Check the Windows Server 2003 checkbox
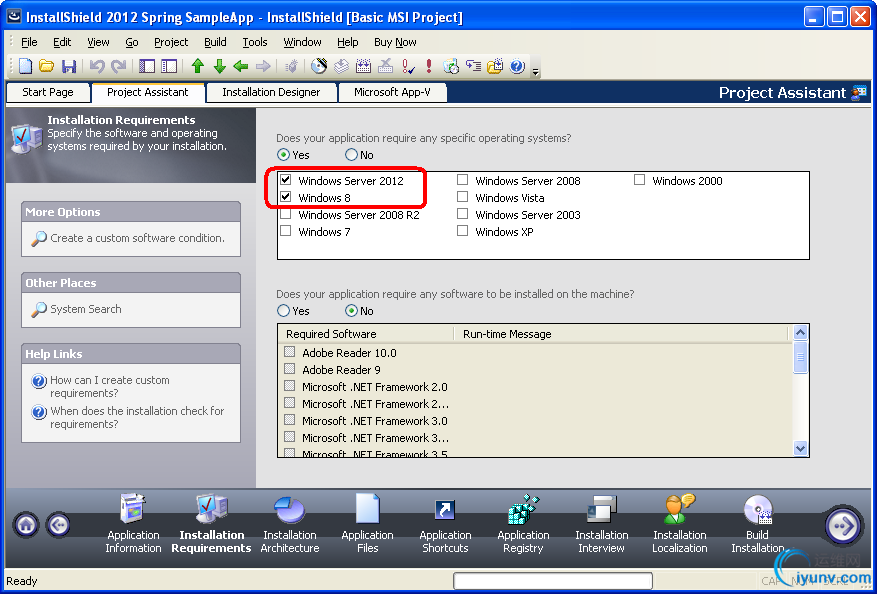The width and height of the screenshot is (877, 594). 463,214
